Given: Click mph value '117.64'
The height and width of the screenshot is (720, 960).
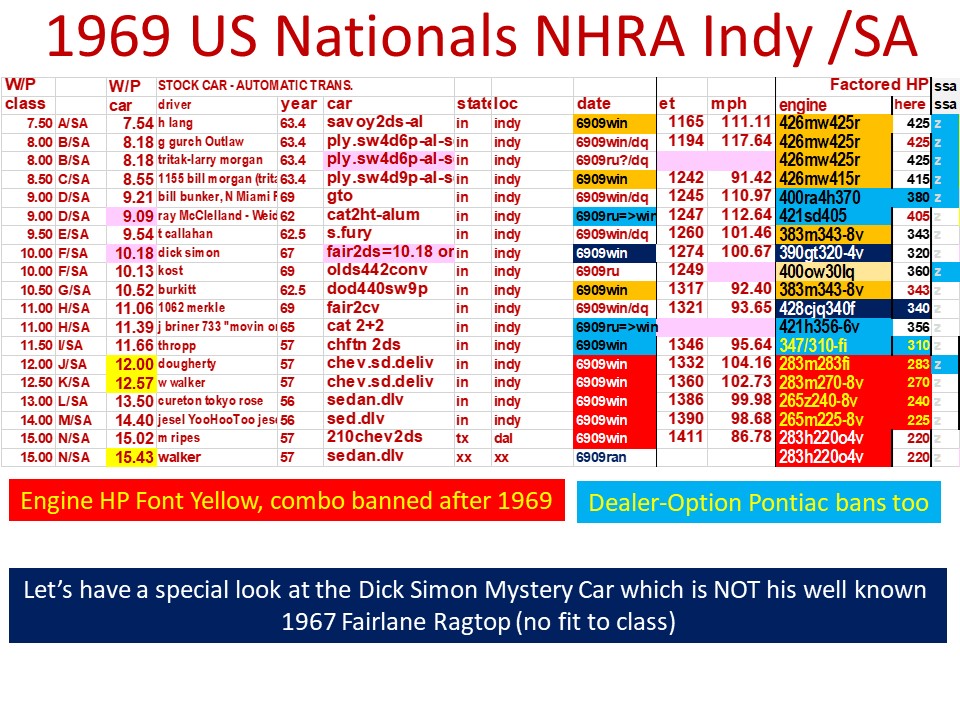Looking at the screenshot, I should coord(746,141).
